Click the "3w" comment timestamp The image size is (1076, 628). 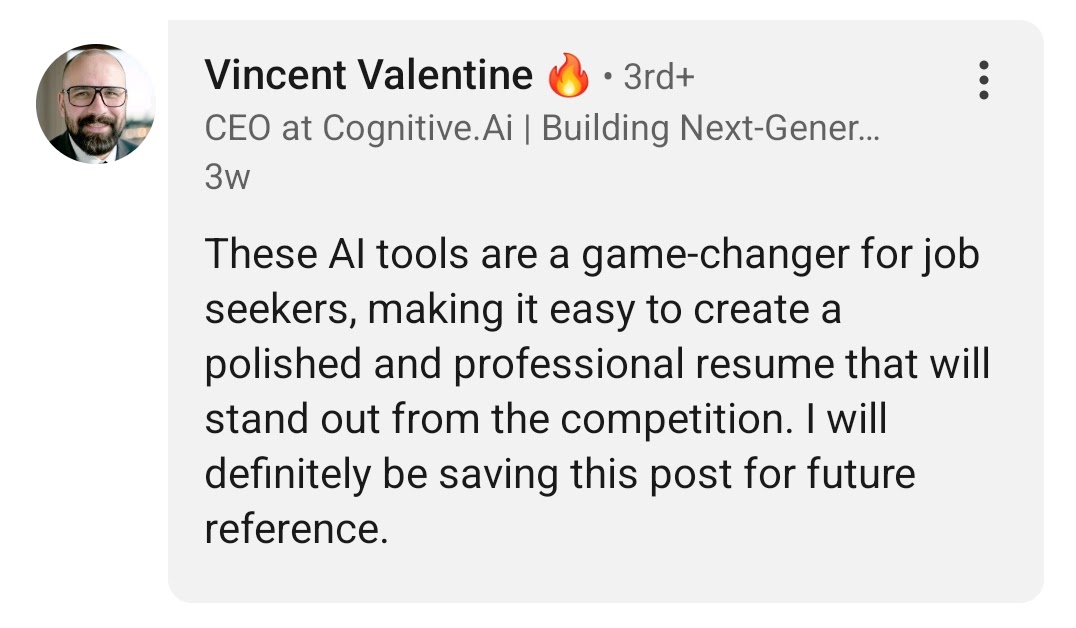click(226, 178)
